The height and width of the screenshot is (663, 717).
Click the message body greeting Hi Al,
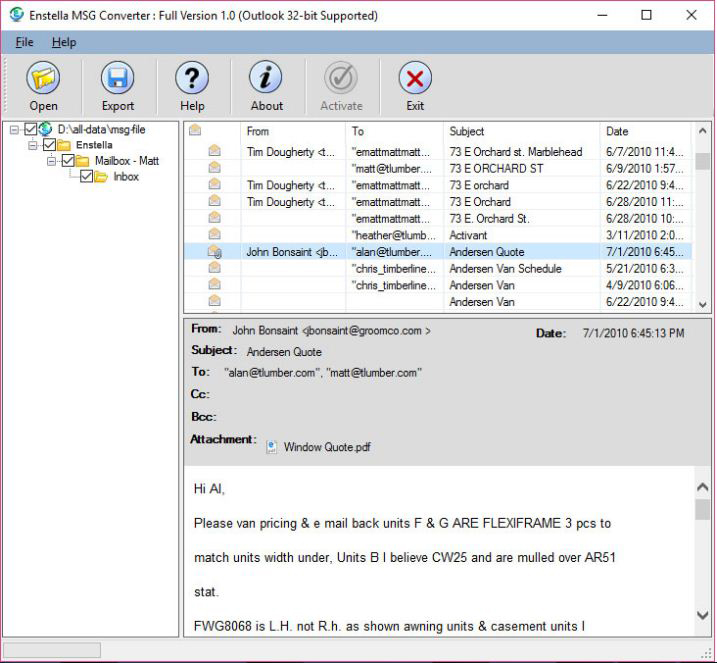pyautogui.click(x=209, y=489)
